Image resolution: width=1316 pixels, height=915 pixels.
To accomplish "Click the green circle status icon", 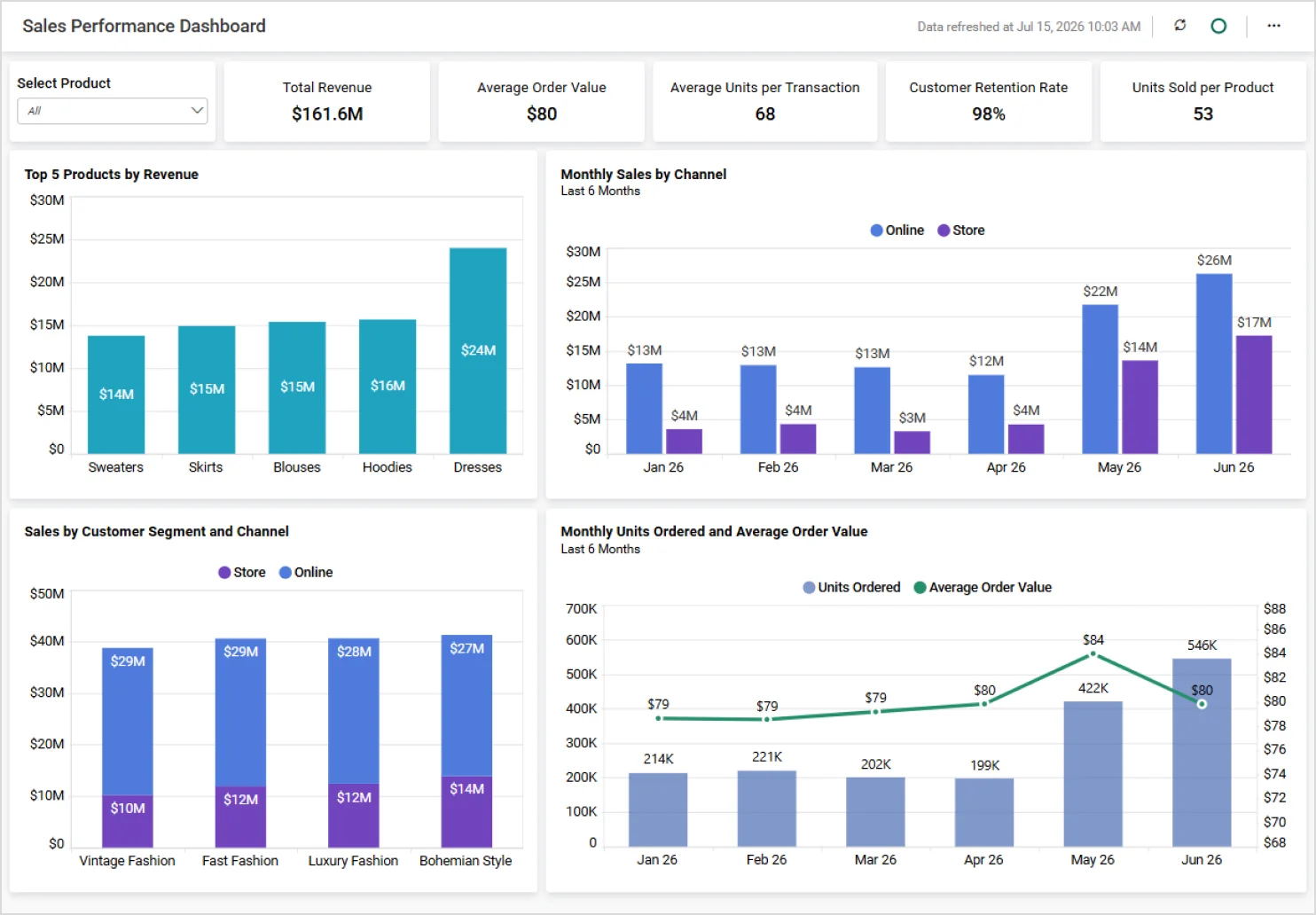I will [x=1218, y=26].
